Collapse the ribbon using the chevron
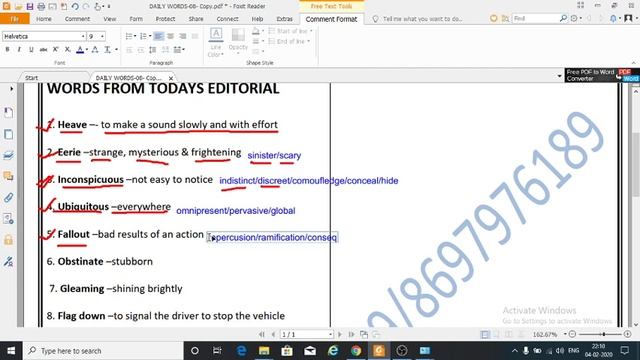Screen dimensions: 640x360 [x=633, y=63]
